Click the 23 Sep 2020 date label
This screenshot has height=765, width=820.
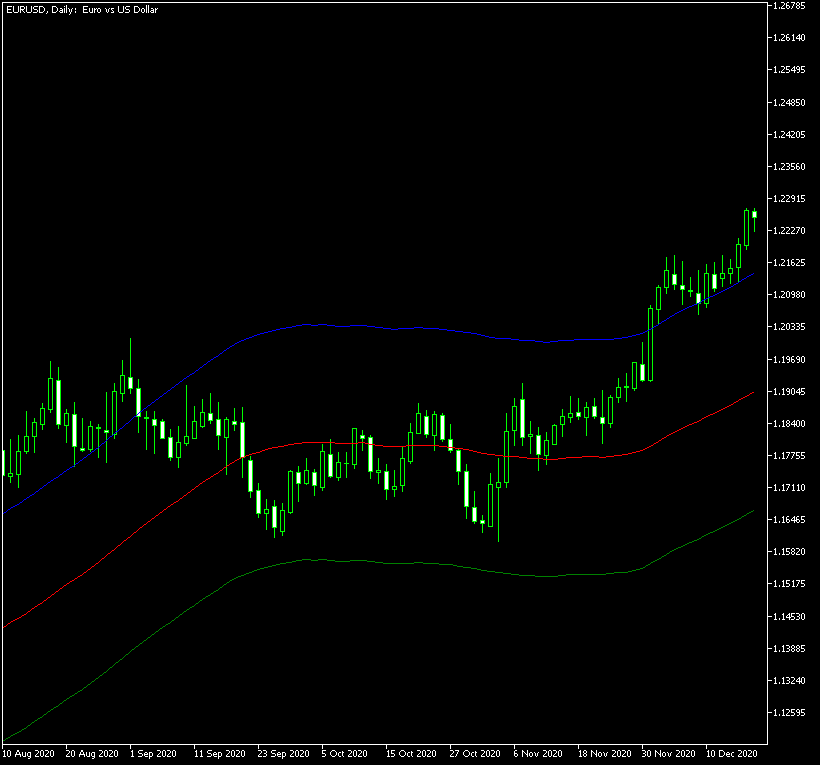[x=284, y=753]
